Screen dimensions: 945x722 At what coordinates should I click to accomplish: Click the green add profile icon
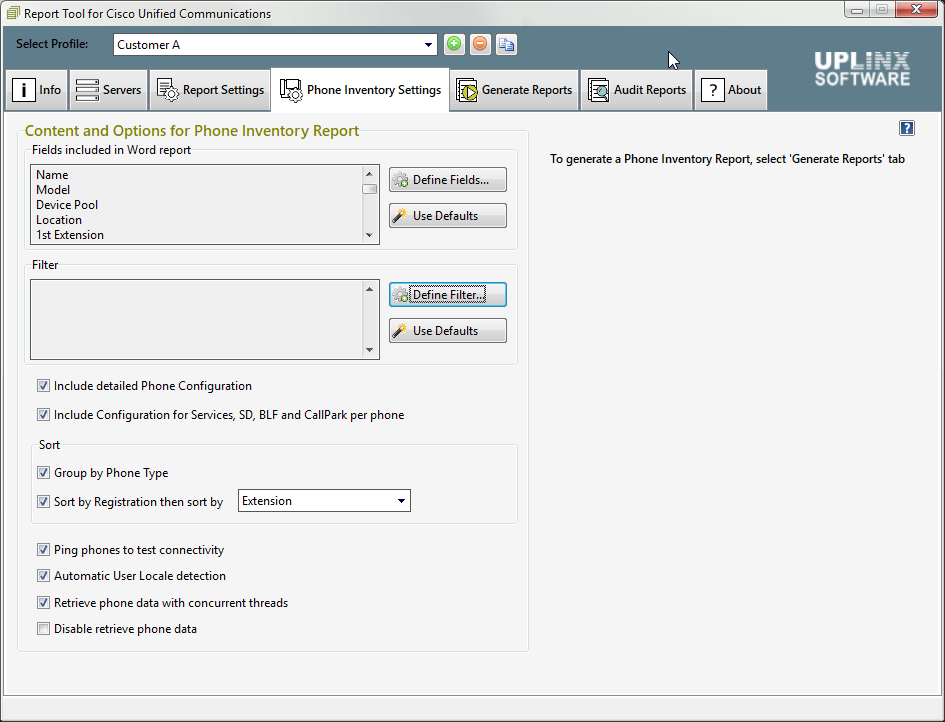pyautogui.click(x=454, y=44)
